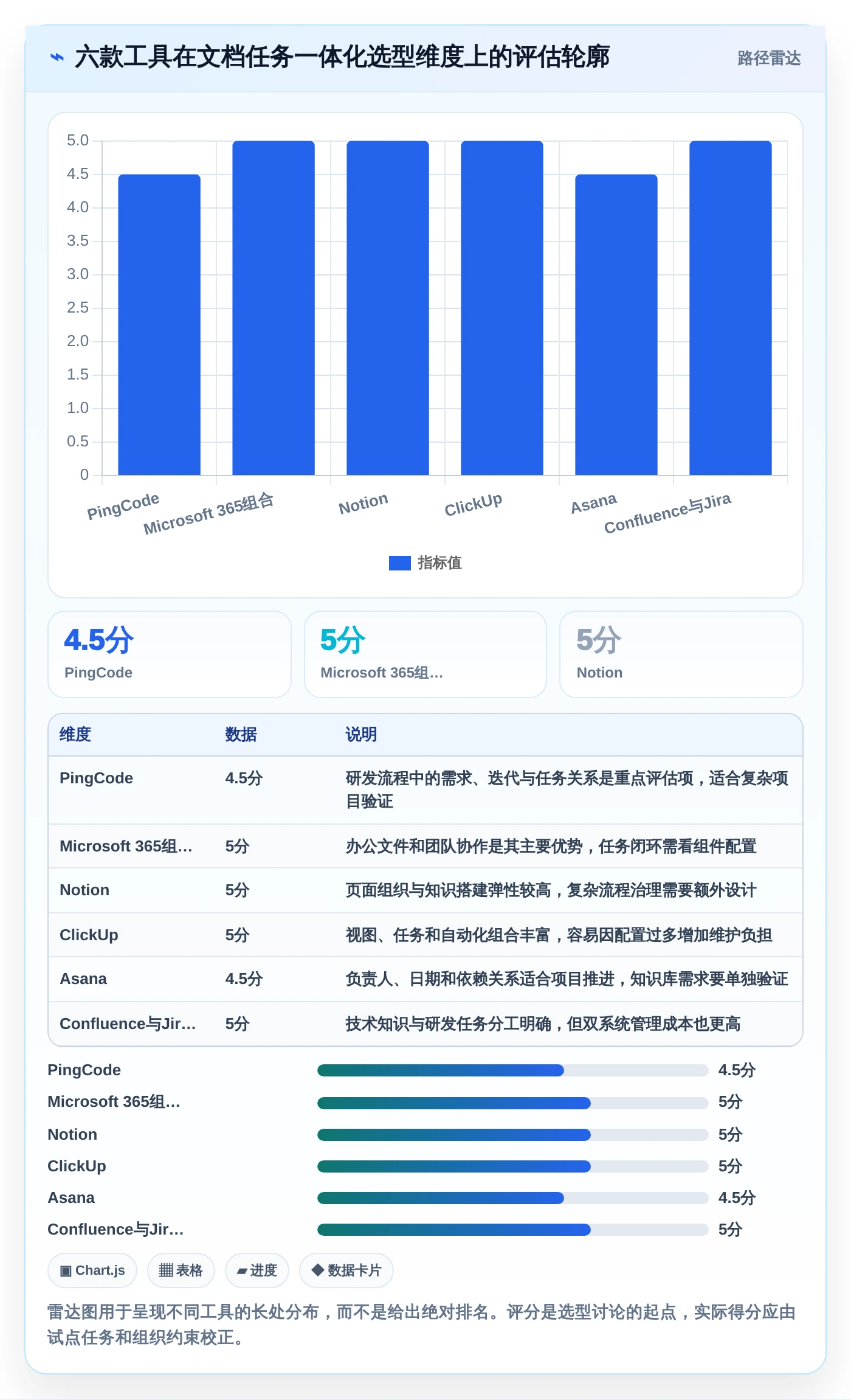Click the 5分 value in ClickUp table row
The image size is (851, 1400).
[237, 935]
